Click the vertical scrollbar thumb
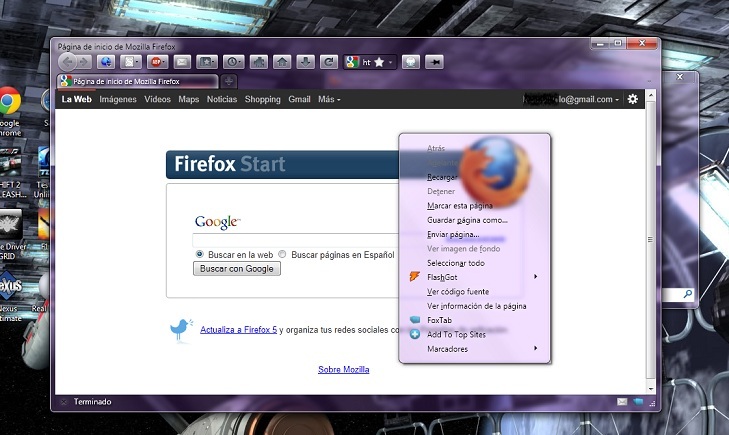 tap(651, 240)
